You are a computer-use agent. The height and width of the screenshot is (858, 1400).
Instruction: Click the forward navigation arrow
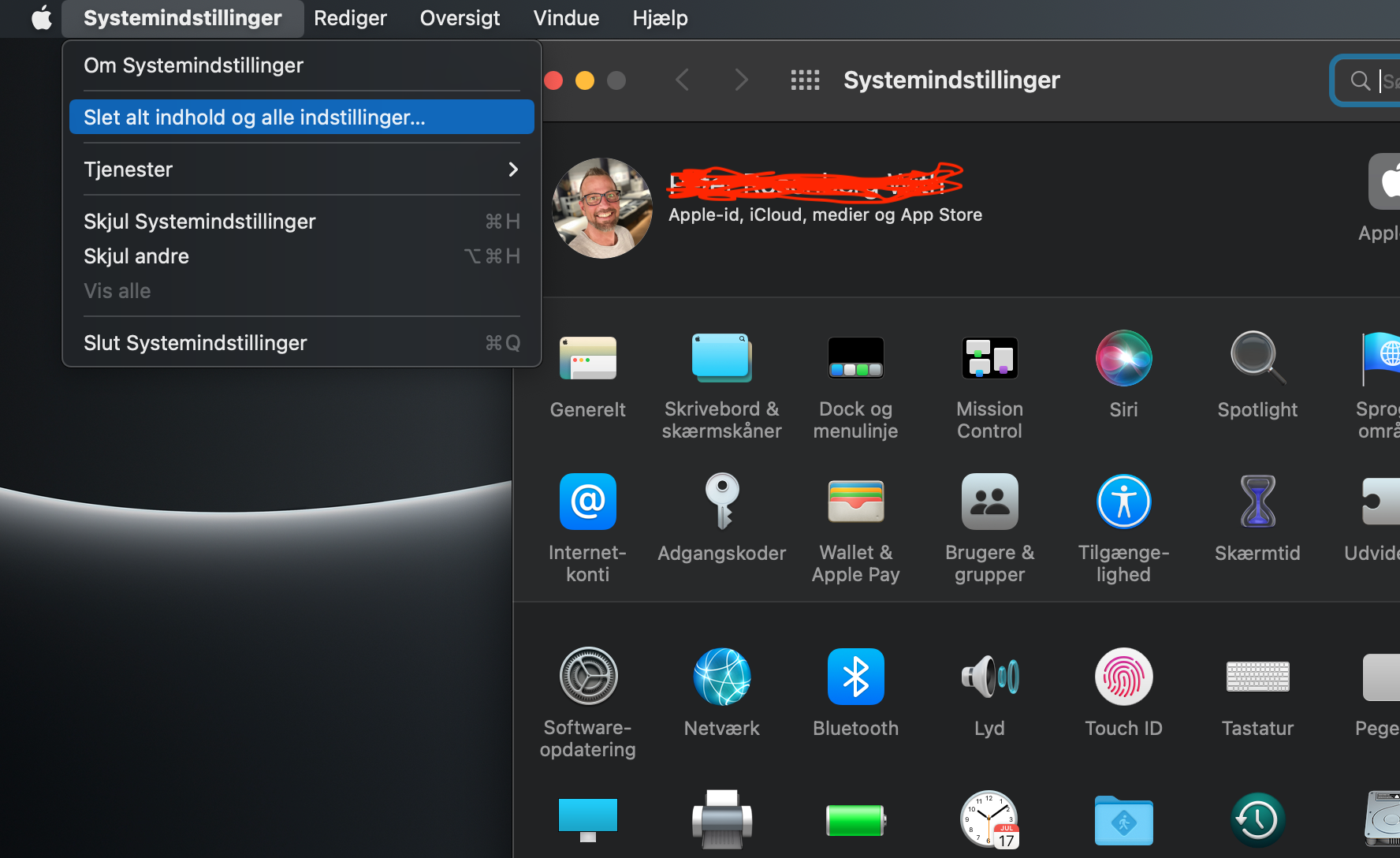[741, 80]
